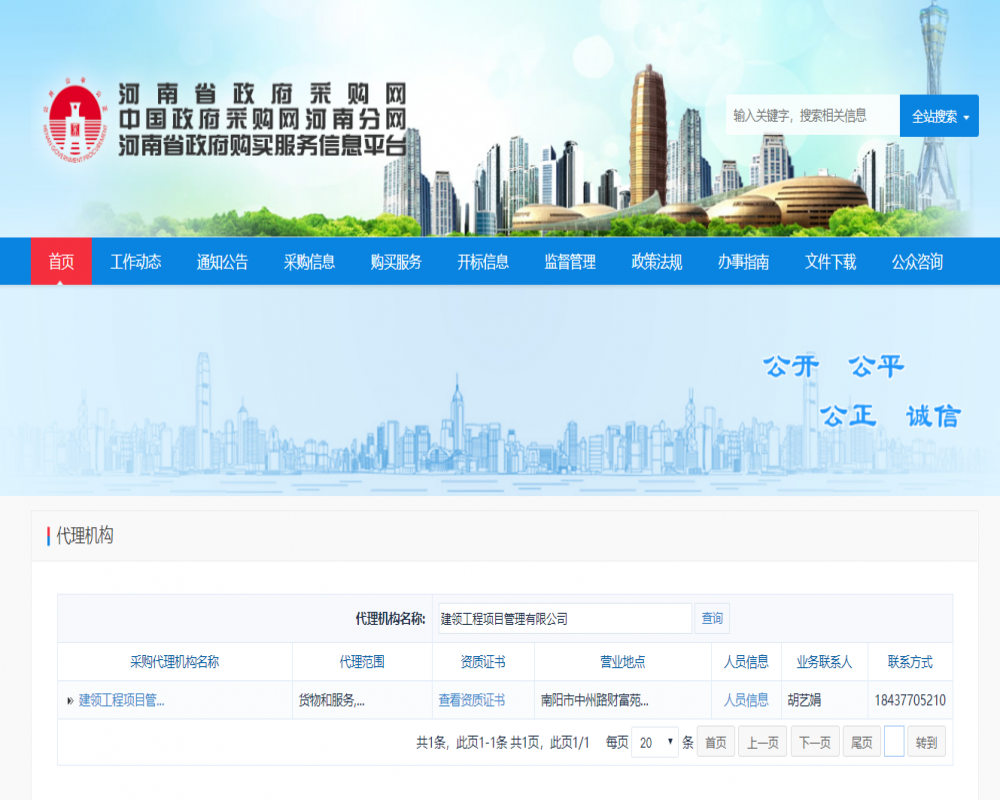Expand the row arrow beside 建领工程项目管...
The width and height of the screenshot is (1000, 800).
click(70, 701)
